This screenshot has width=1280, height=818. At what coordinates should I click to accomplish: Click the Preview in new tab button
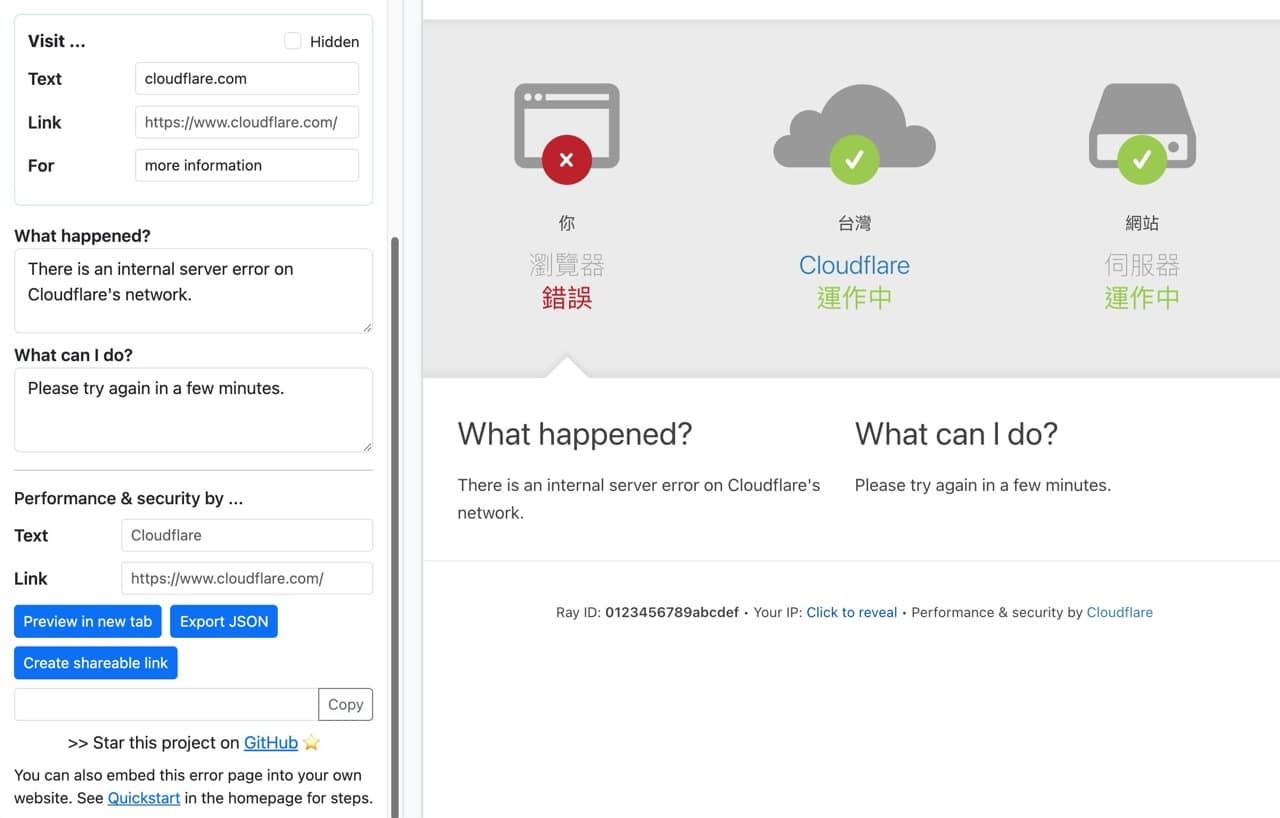tap(87, 621)
